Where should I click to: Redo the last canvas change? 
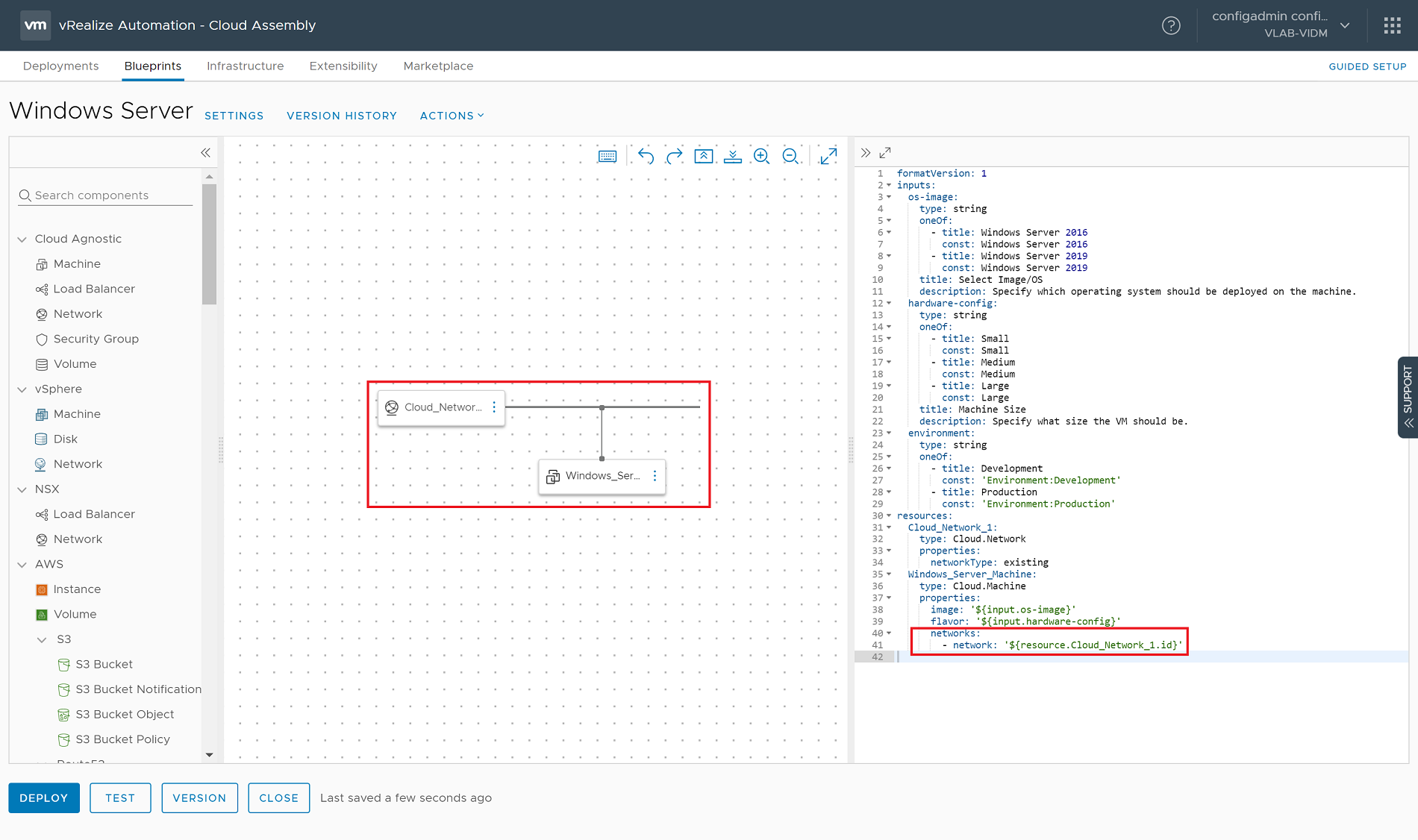click(674, 156)
